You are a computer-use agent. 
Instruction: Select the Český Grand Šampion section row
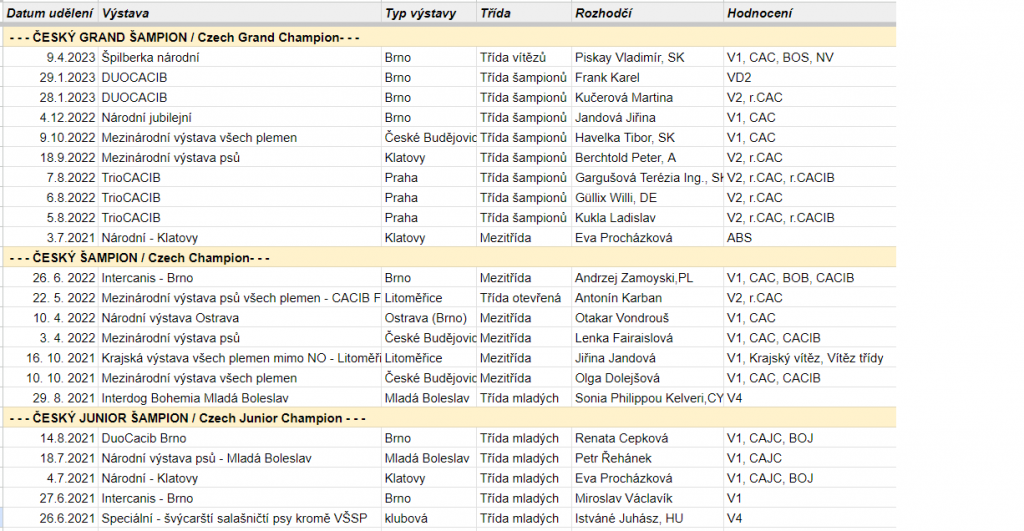[450, 37]
